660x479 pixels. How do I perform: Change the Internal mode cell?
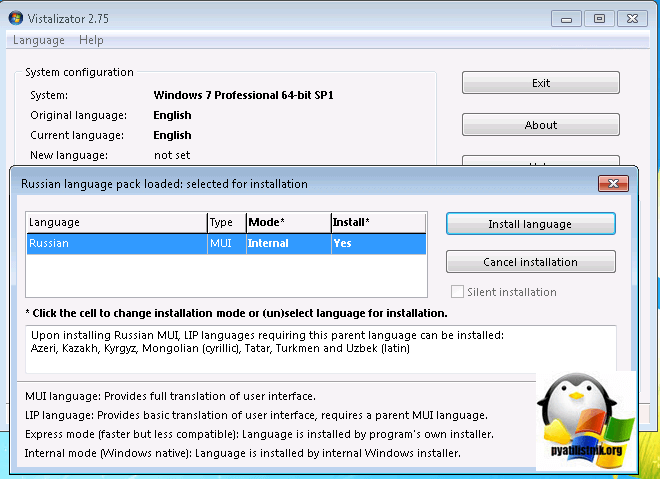point(289,243)
